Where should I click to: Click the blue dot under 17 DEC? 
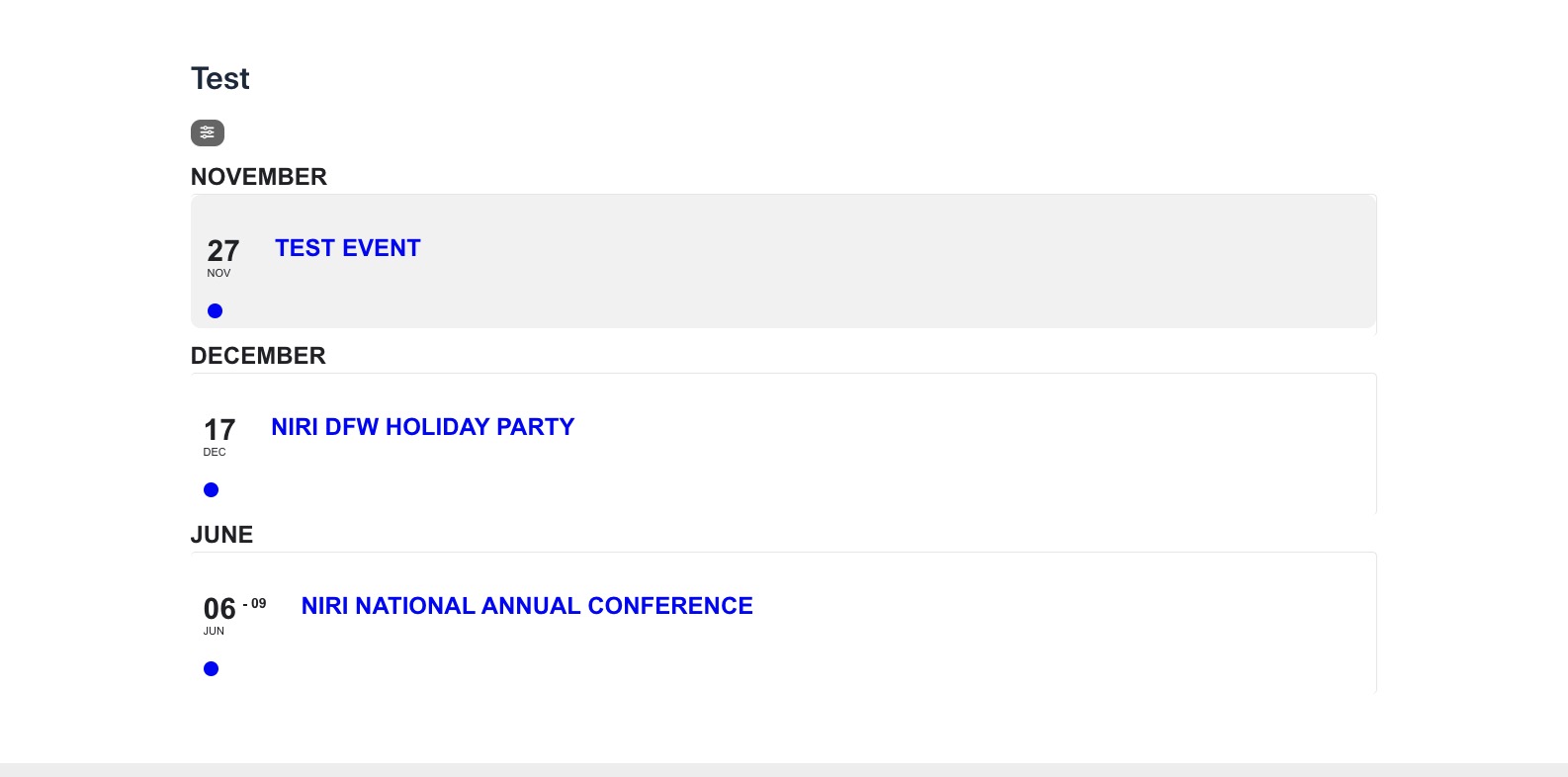click(211, 490)
